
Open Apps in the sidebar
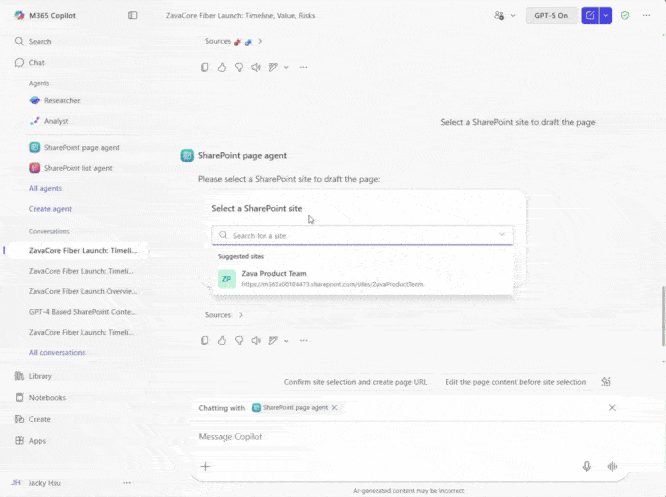(30, 441)
